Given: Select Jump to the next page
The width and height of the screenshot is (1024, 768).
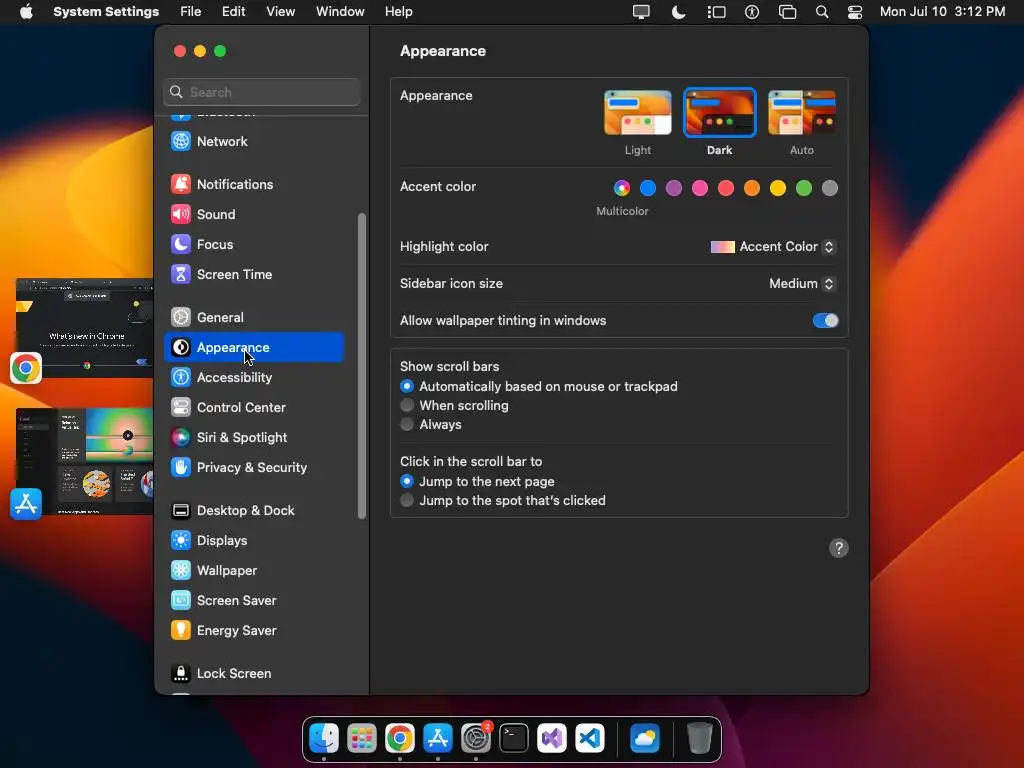Looking at the screenshot, I should pos(477,481).
